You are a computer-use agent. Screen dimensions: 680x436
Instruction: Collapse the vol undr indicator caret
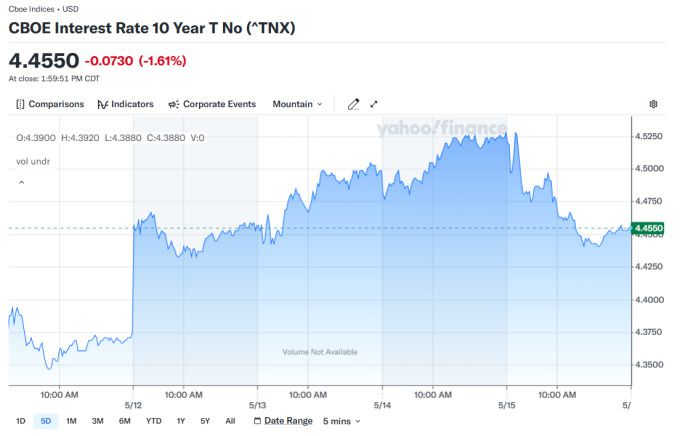coord(21,183)
